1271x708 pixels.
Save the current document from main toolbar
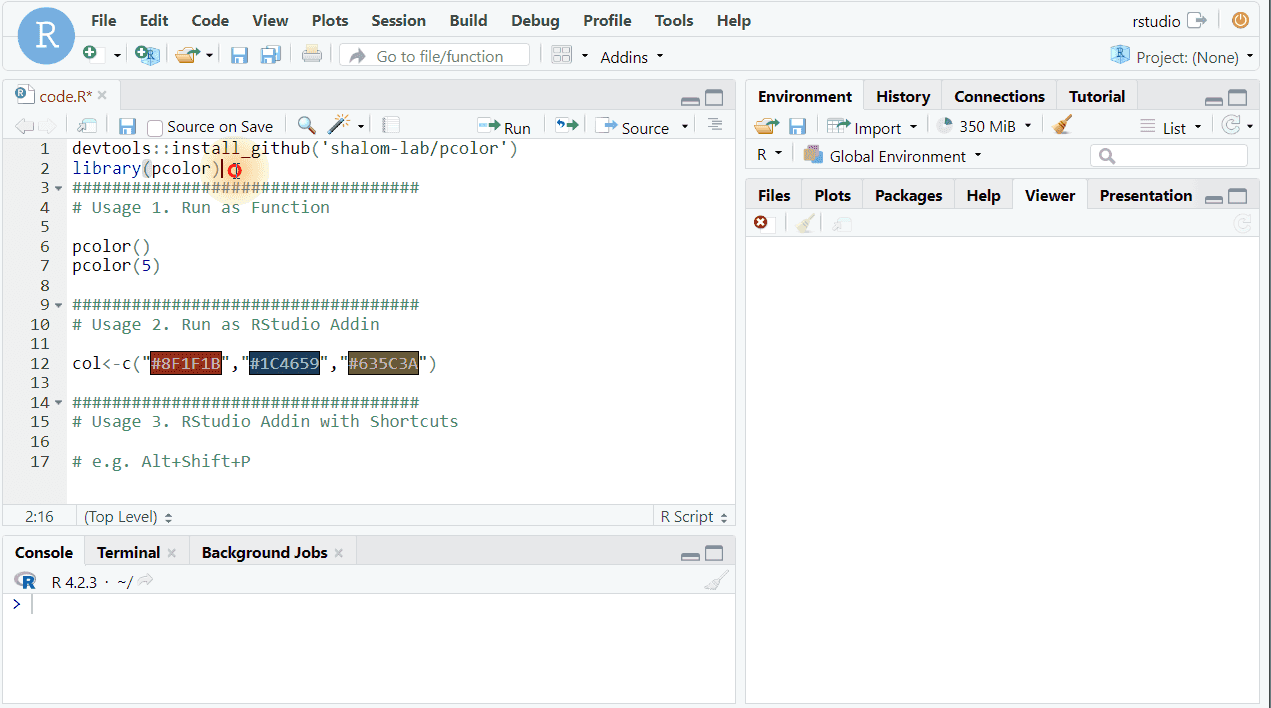(x=240, y=55)
